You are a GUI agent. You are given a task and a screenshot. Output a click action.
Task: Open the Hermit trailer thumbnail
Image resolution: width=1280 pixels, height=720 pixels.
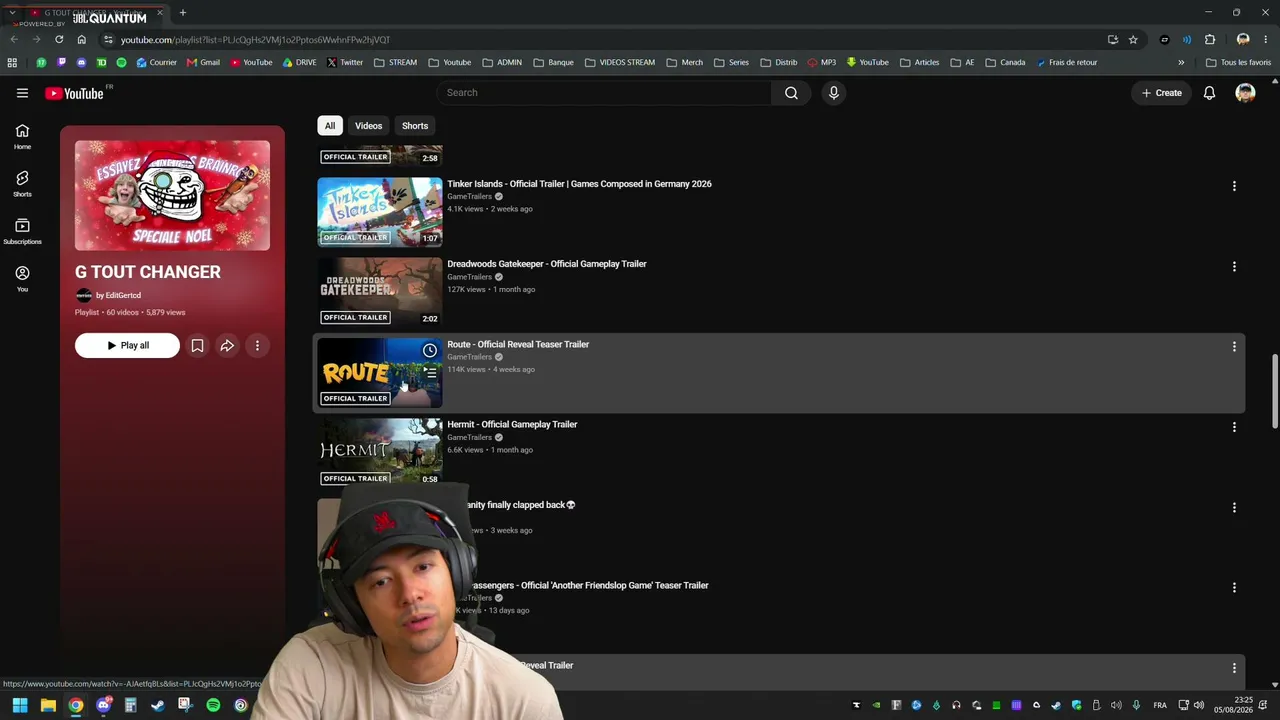point(380,452)
